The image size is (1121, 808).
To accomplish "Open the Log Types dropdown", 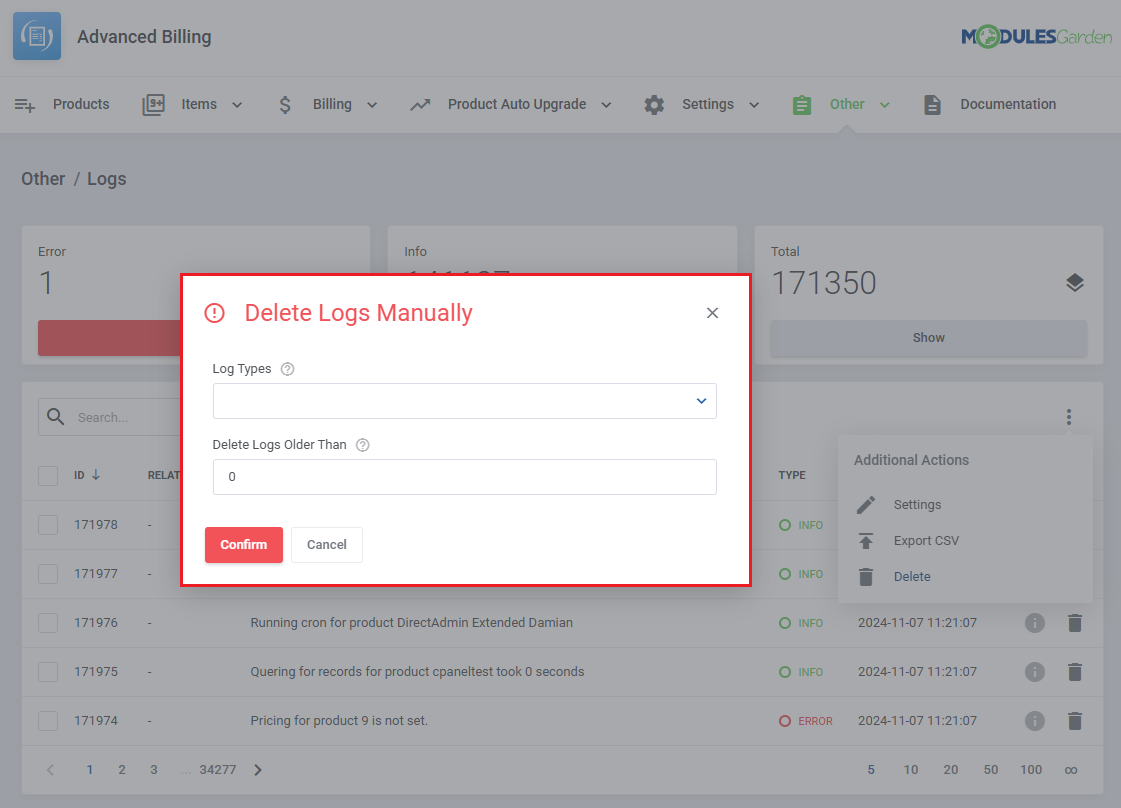I will click(x=465, y=401).
